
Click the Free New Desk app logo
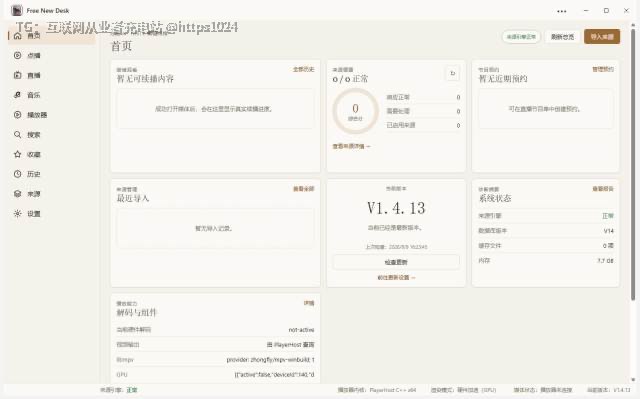16,11
